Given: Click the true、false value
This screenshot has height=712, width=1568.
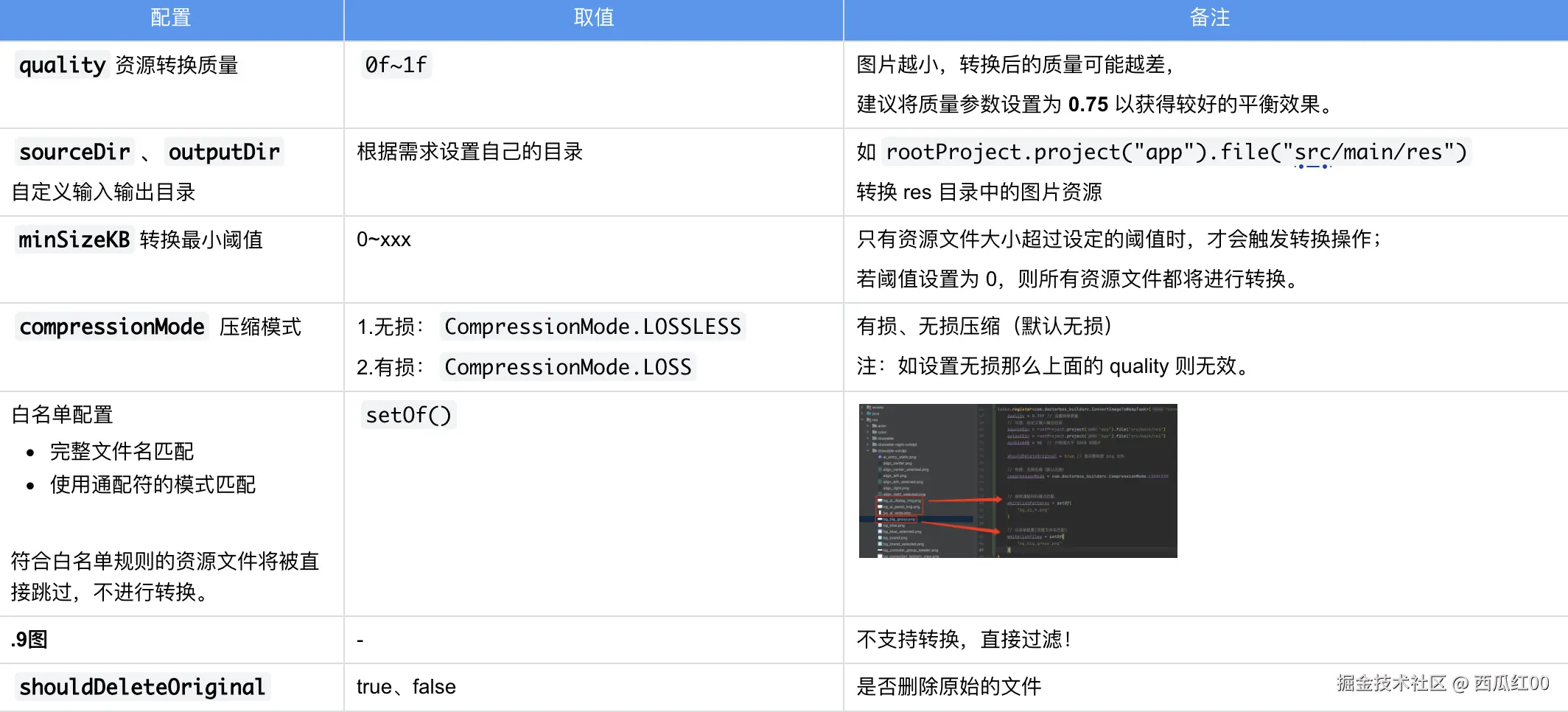Looking at the screenshot, I should point(406,687).
